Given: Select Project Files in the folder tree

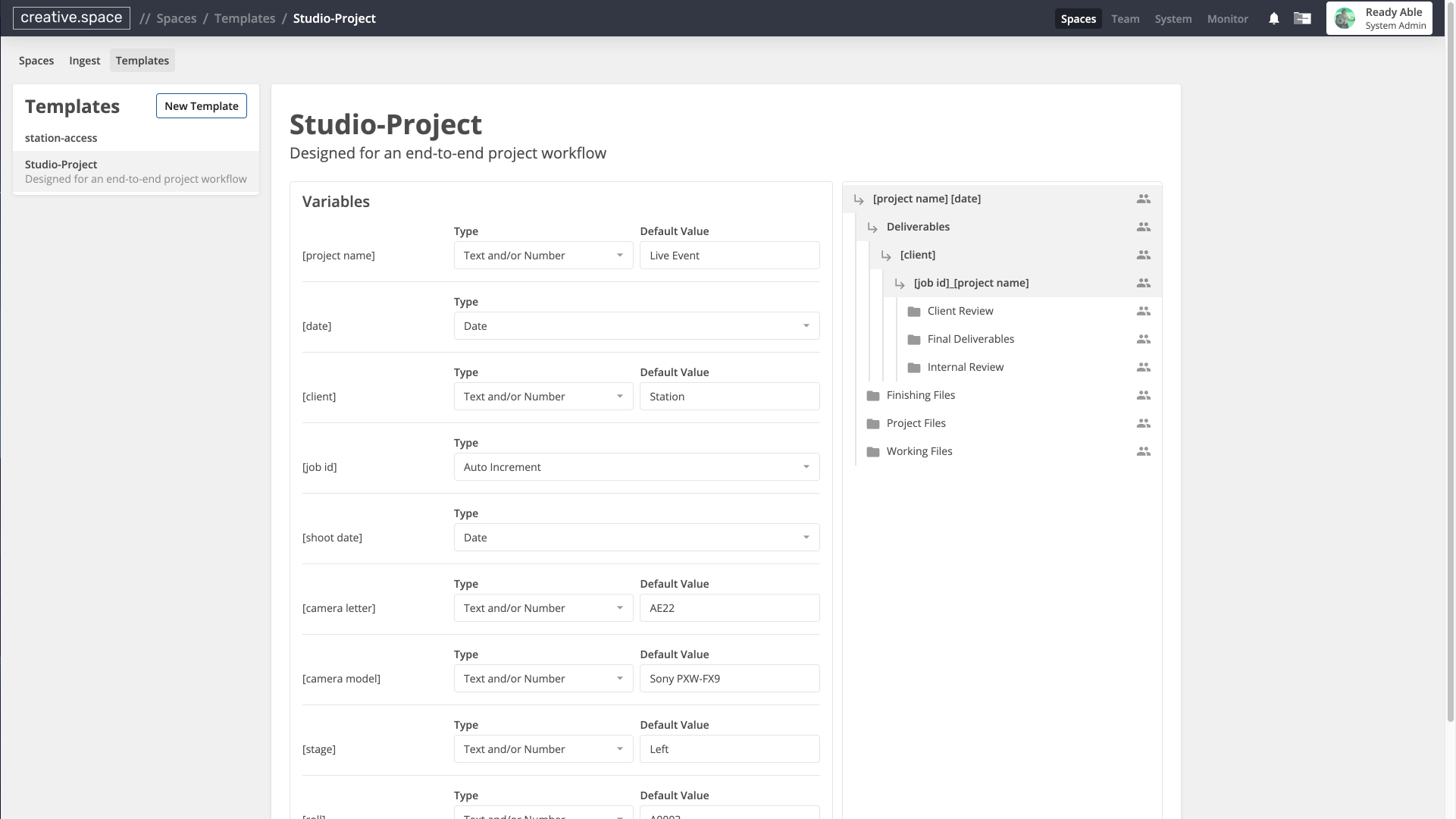Looking at the screenshot, I should point(916,423).
